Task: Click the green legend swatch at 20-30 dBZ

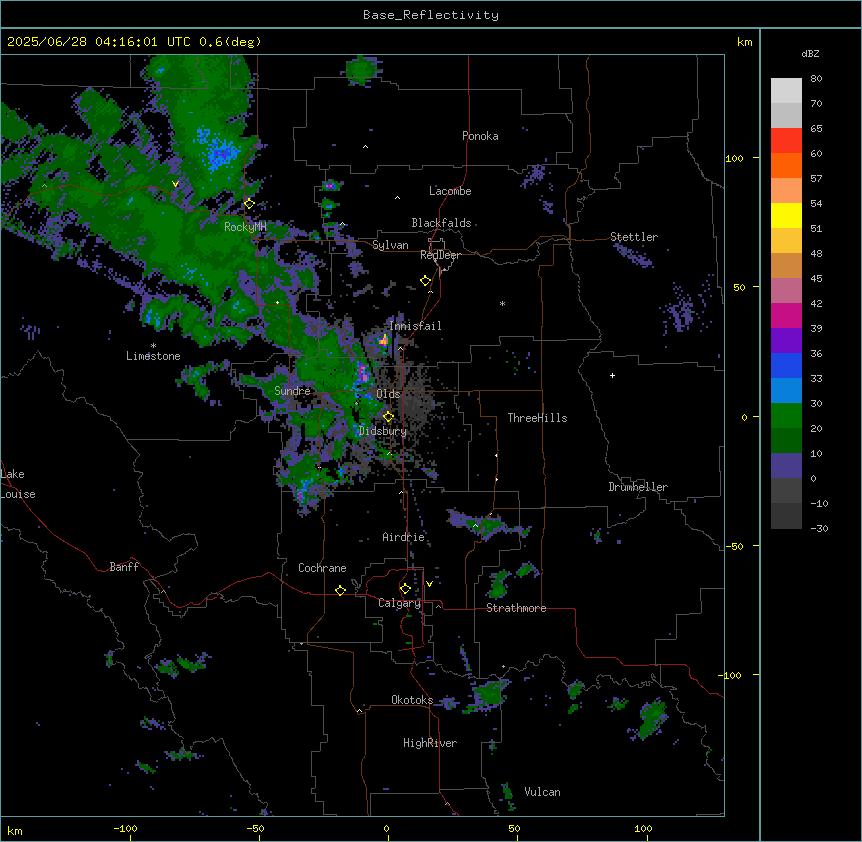Action: 786,416
